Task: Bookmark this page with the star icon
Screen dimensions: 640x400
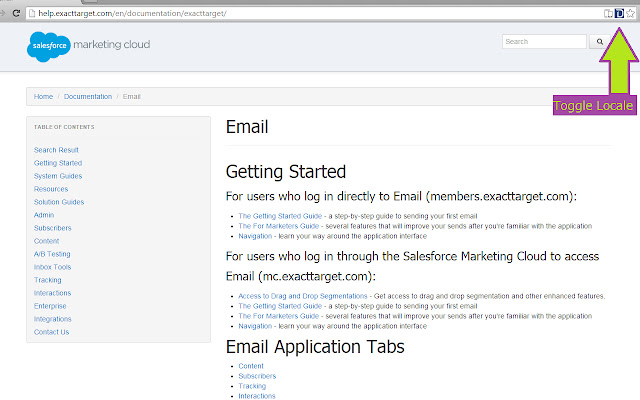Action: (630, 12)
